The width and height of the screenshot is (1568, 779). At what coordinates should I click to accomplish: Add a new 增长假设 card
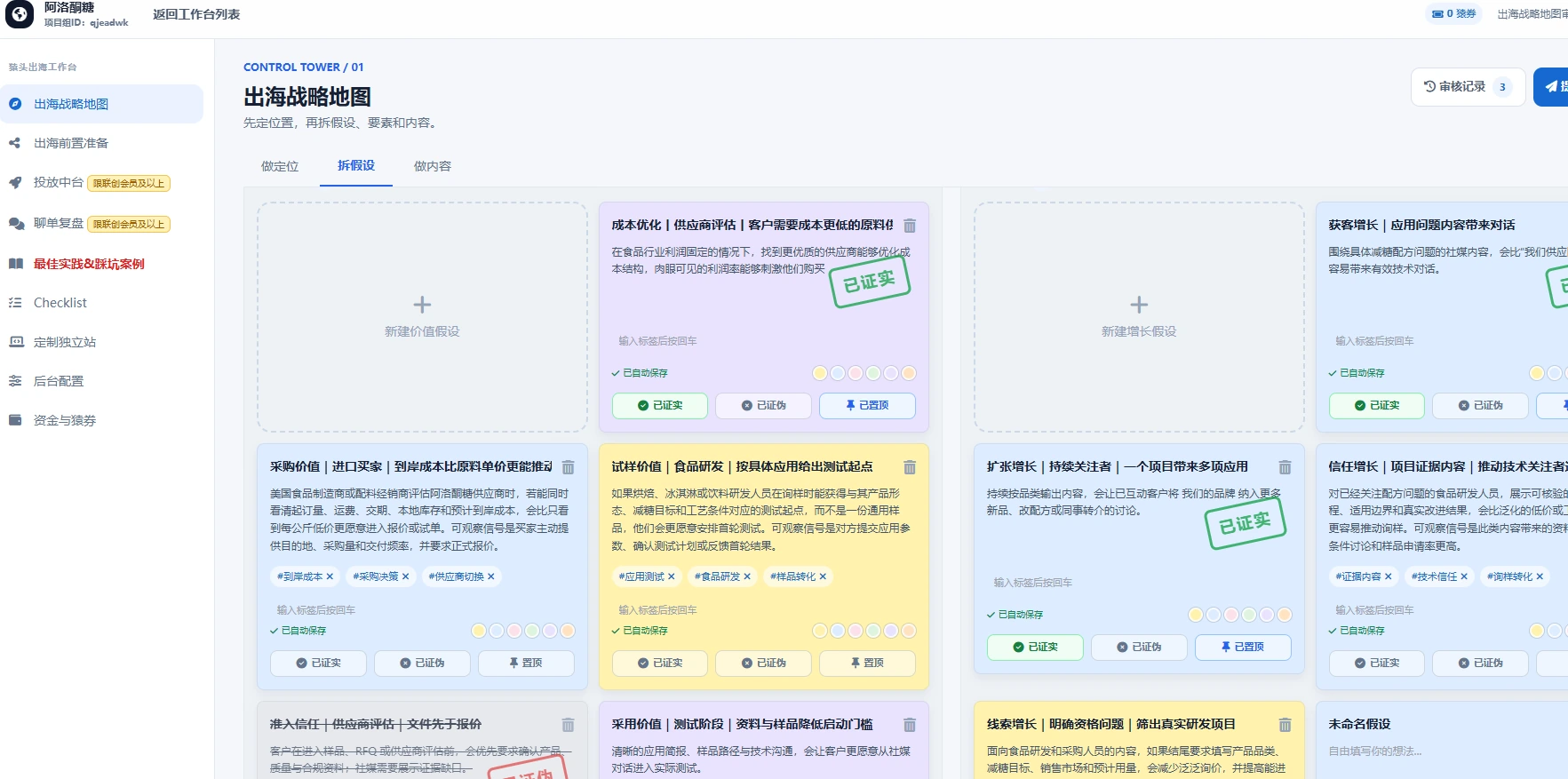click(x=1139, y=317)
